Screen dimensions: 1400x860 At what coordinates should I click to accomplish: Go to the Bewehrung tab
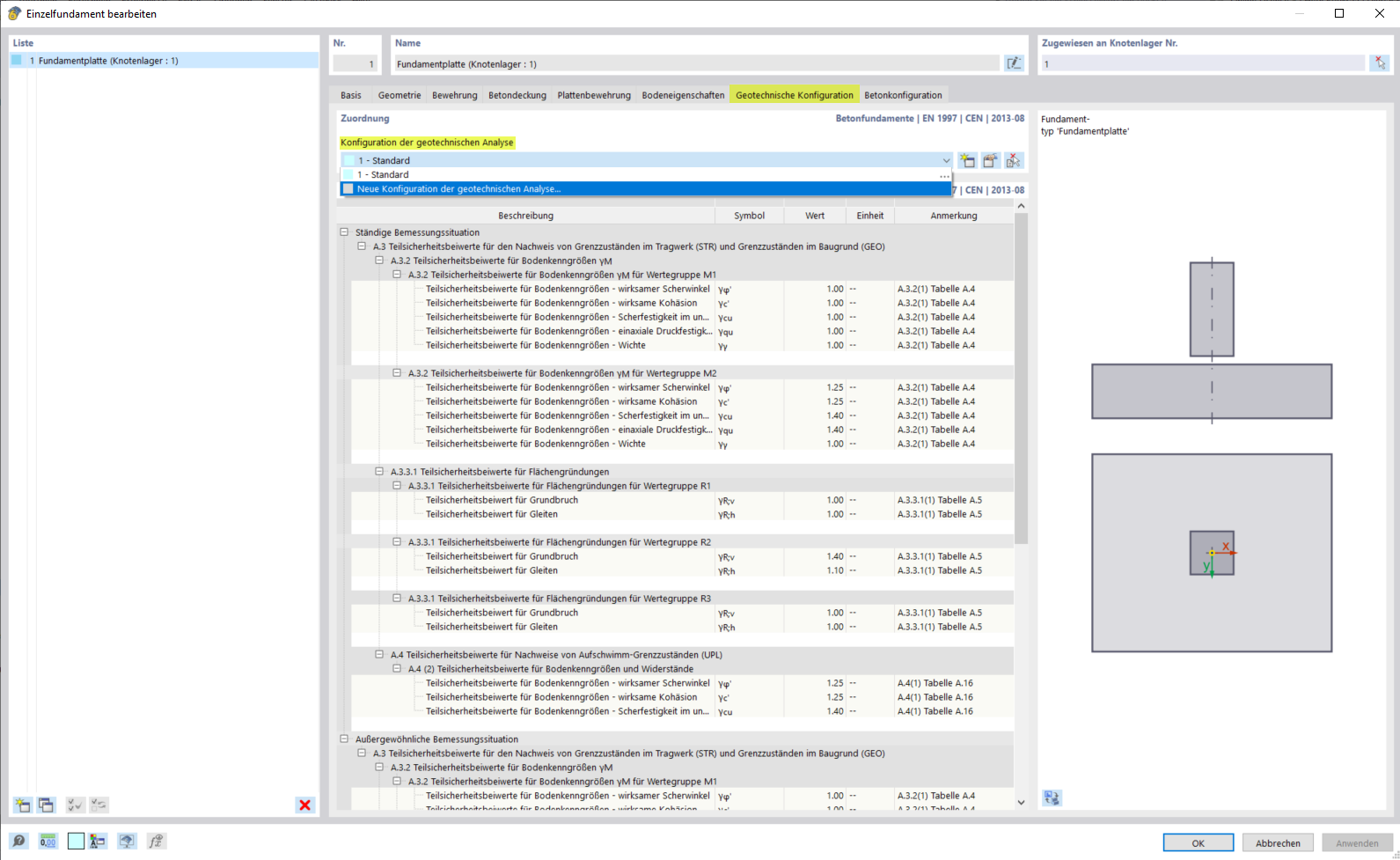tap(455, 95)
